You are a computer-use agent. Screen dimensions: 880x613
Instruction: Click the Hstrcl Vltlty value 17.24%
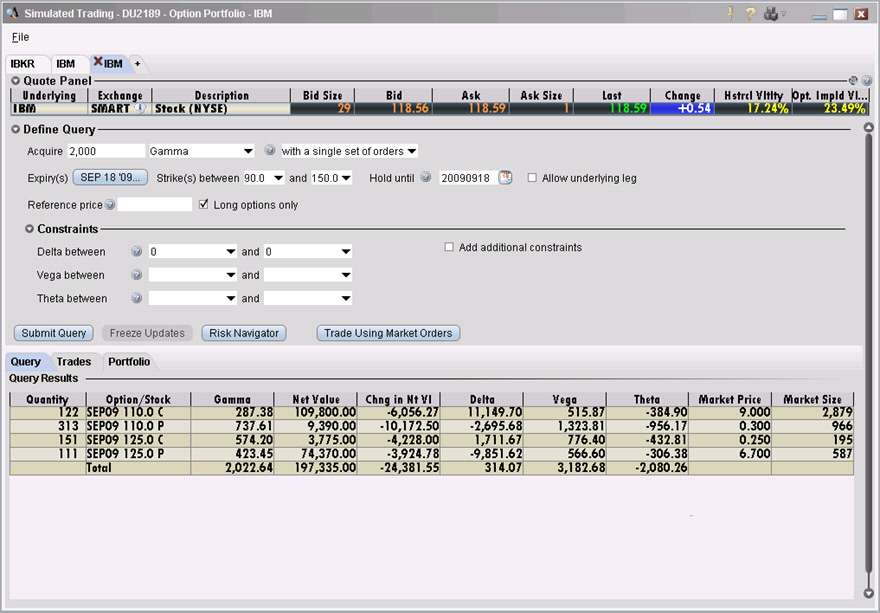click(768, 108)
